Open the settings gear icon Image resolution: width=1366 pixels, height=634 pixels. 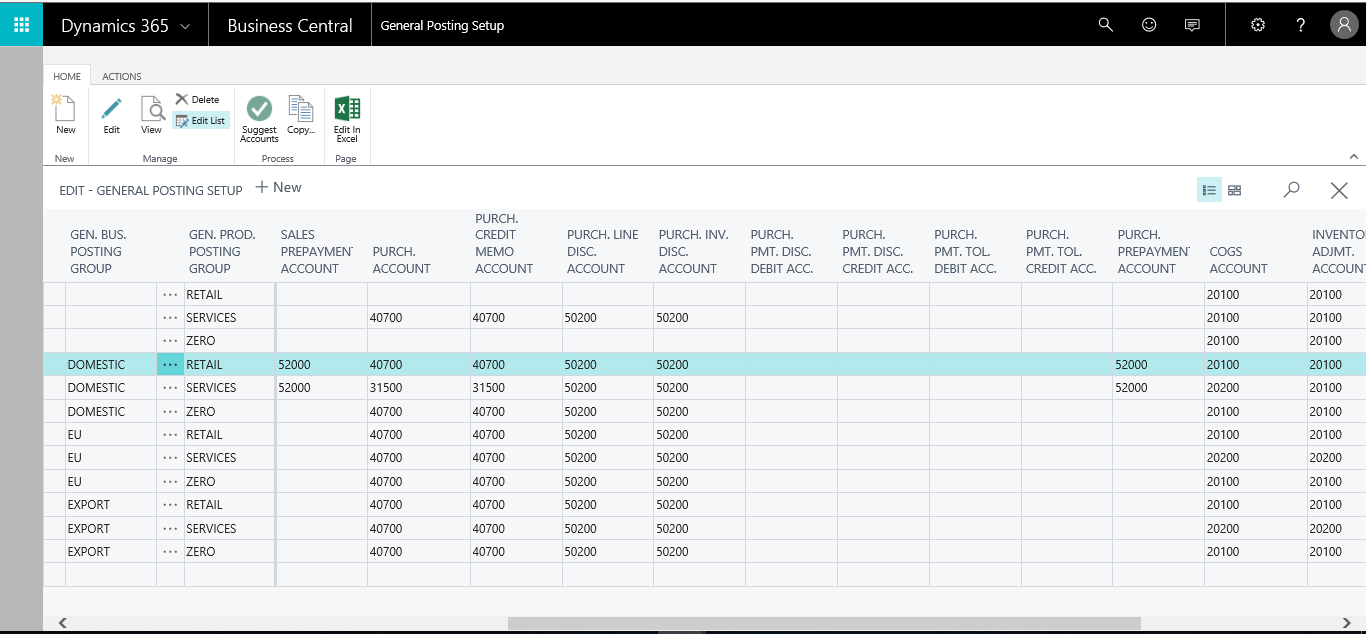(1258, 25)
